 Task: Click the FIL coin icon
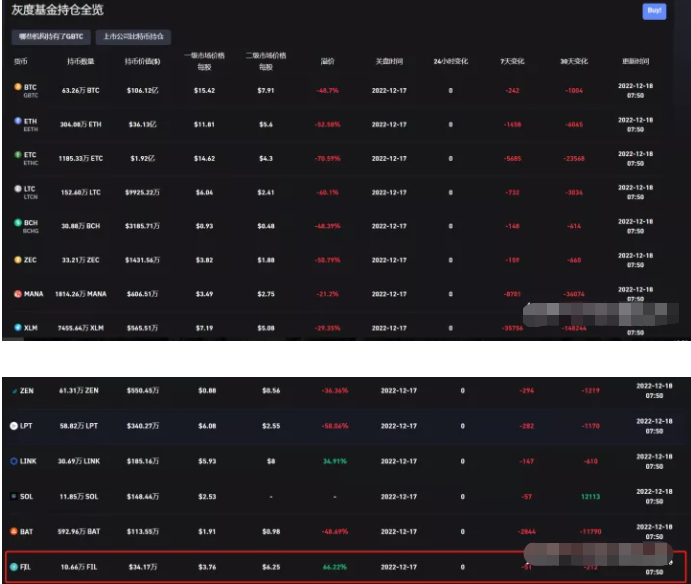pyautogui.click(x=14, y=566)
